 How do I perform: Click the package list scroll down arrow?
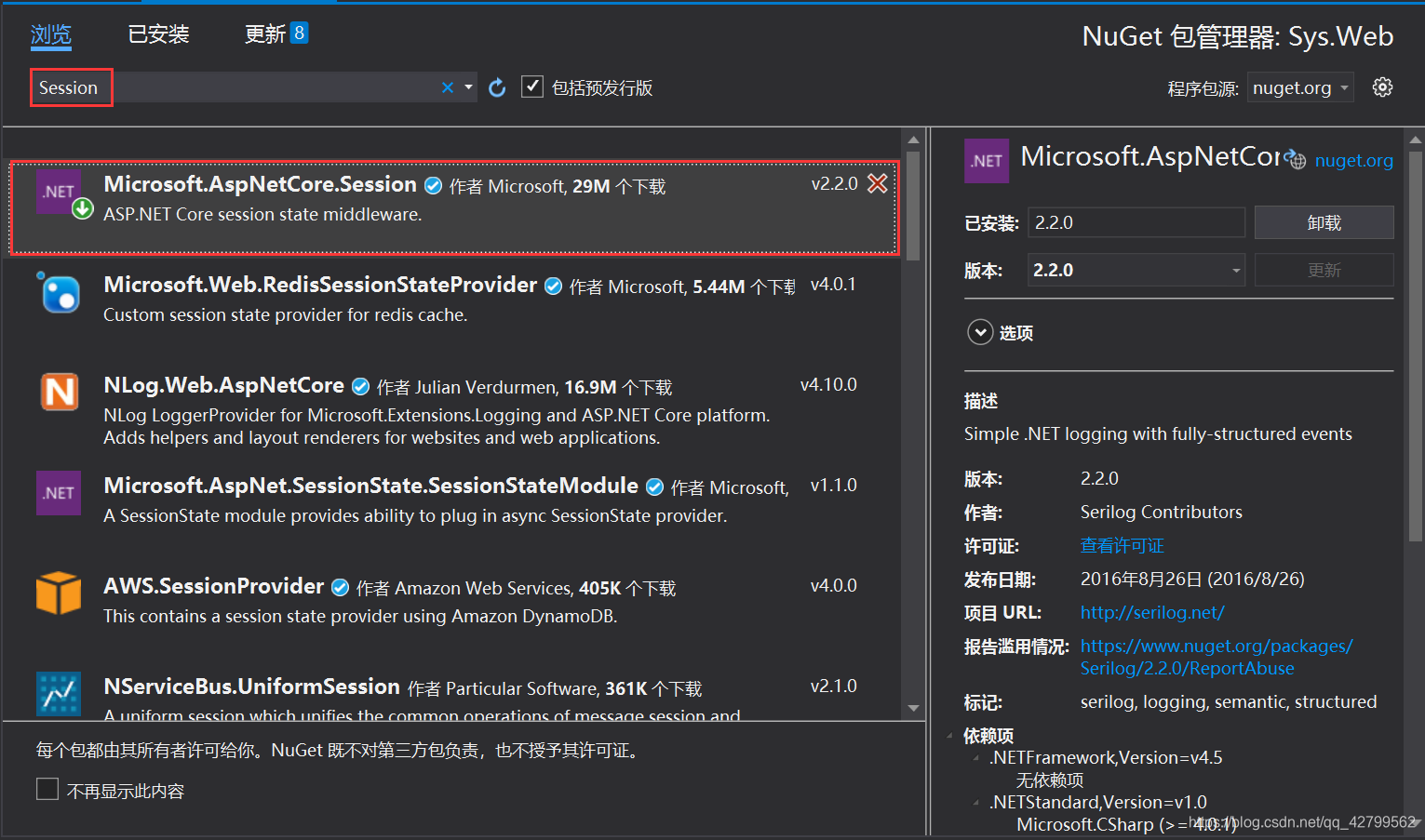(913, 708)
